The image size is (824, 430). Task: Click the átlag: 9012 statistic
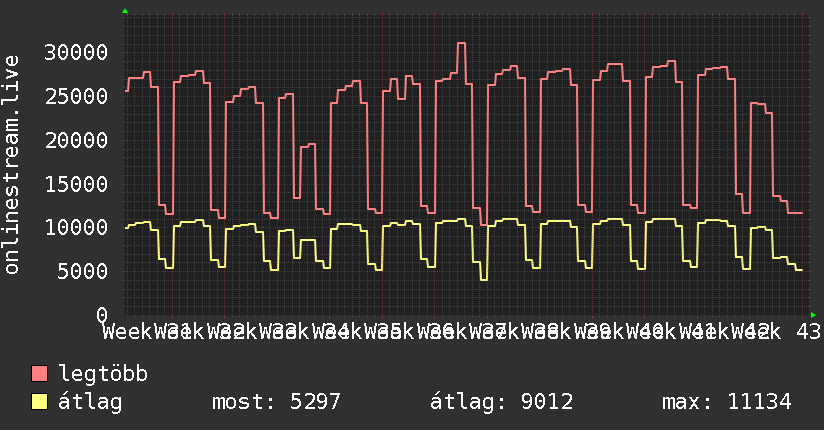tap(501, 402)
